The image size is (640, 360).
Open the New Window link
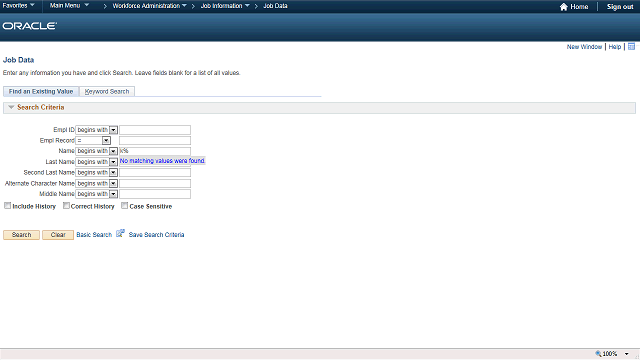[x=584, y=47]
